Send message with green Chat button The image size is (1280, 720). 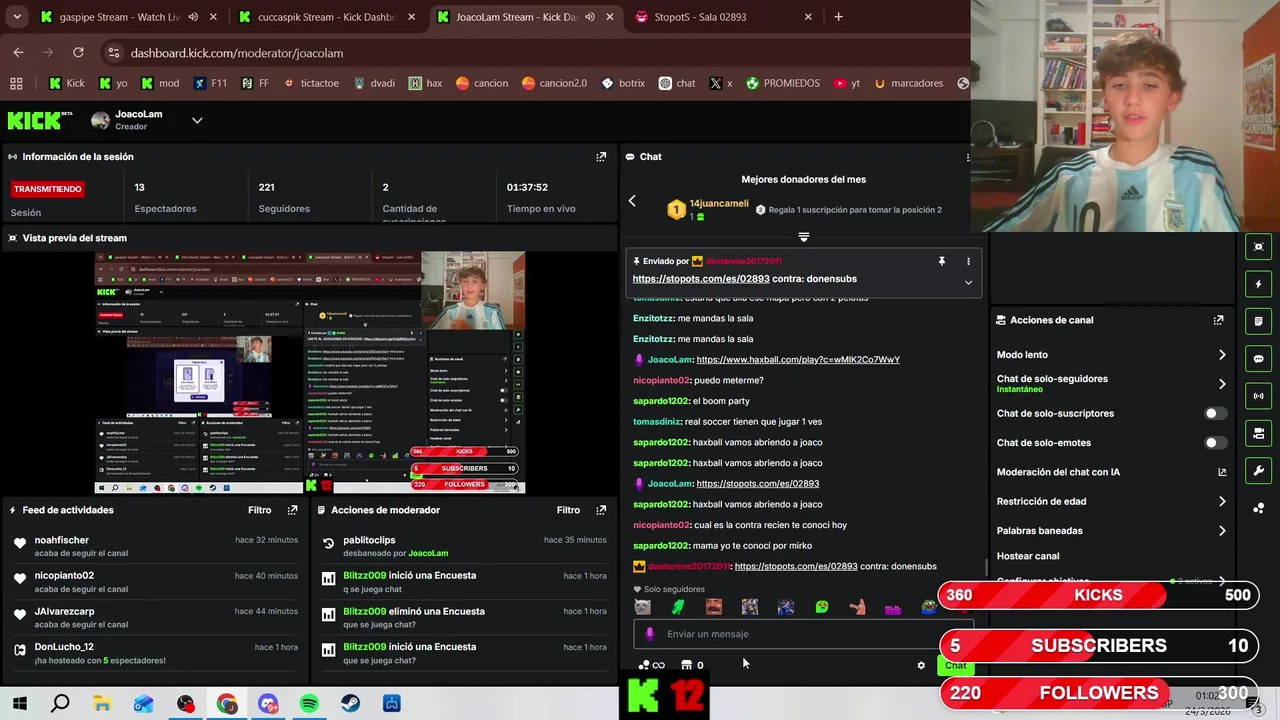tap(955, 665)
